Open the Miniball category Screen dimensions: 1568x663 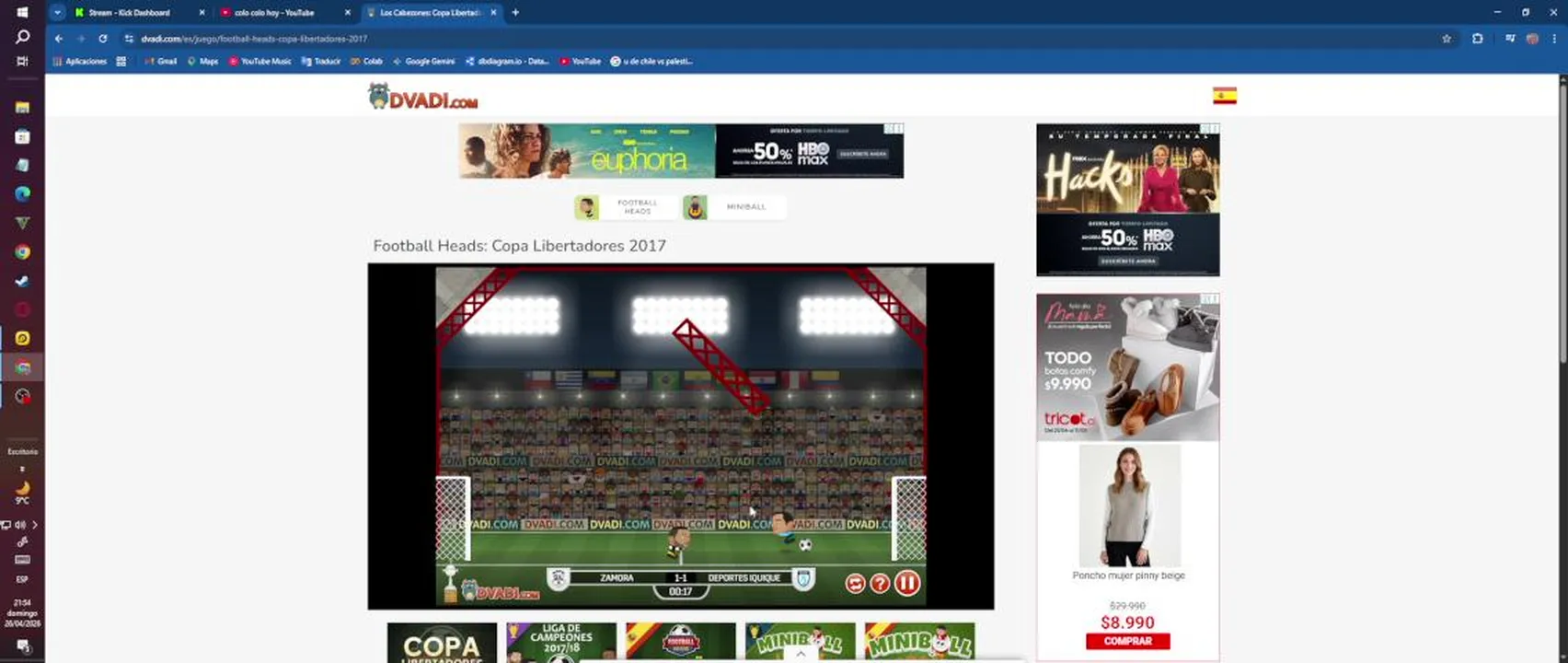734,207
